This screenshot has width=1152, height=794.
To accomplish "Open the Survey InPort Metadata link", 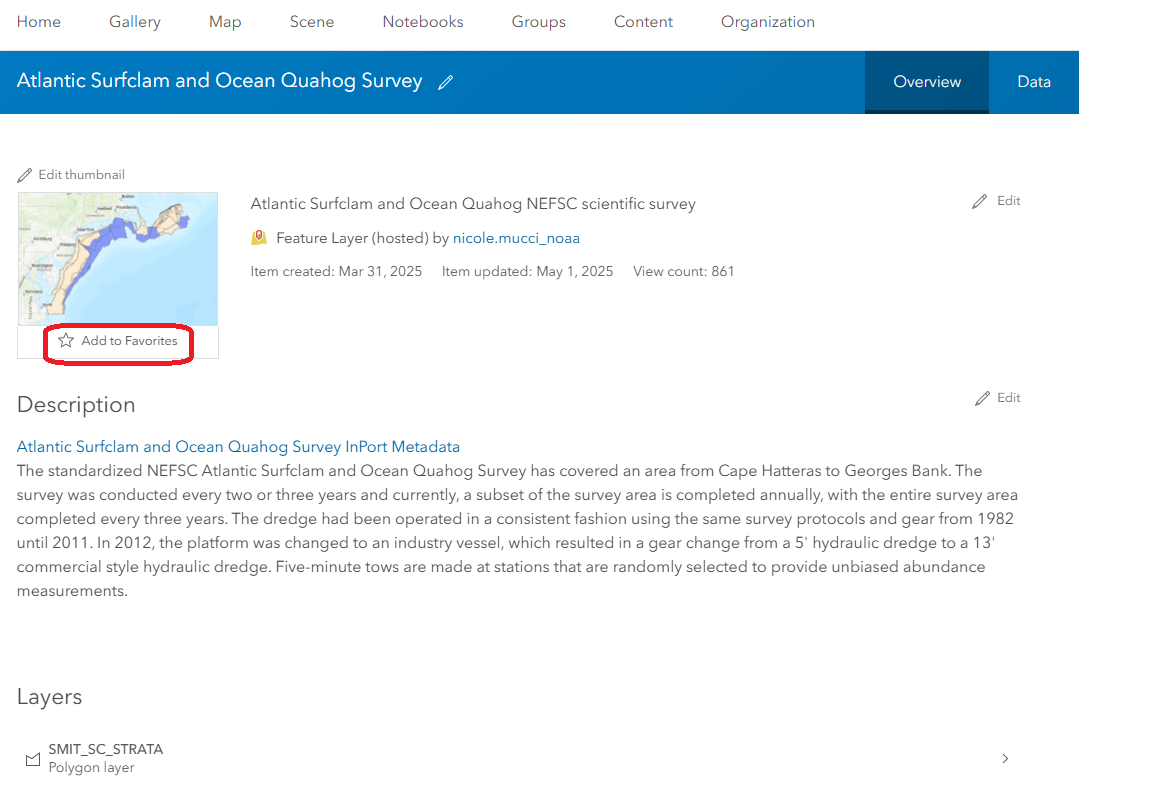I will (238, 447).
